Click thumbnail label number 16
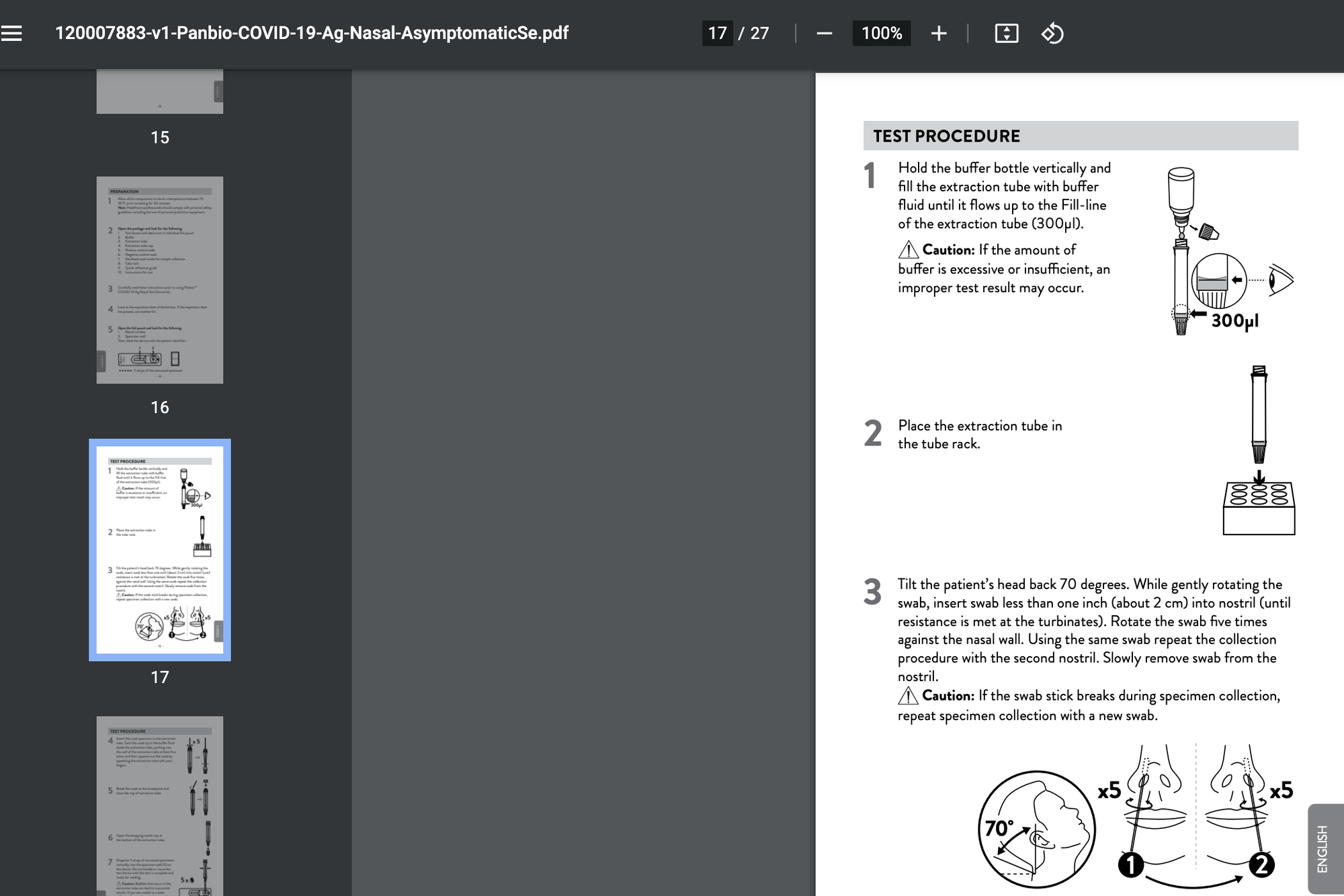1344x896 pixels. point(160,407)
